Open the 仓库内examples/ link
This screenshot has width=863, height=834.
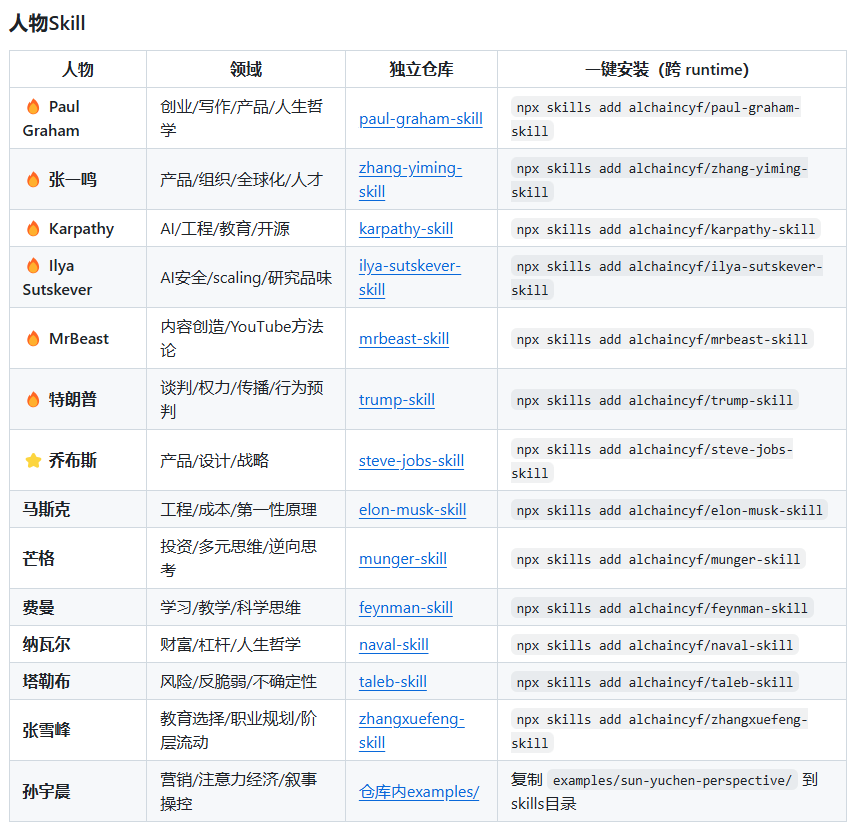[x=419, y=792]
